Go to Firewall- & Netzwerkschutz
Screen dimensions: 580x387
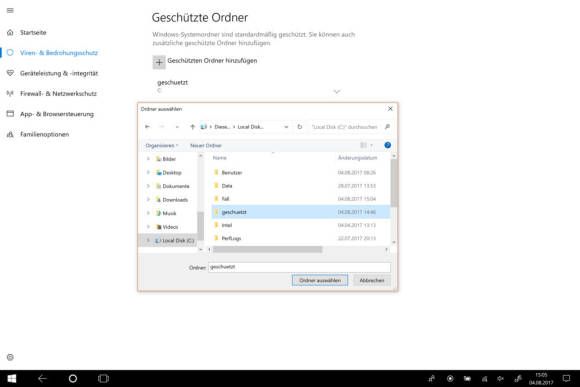point(58,94)
